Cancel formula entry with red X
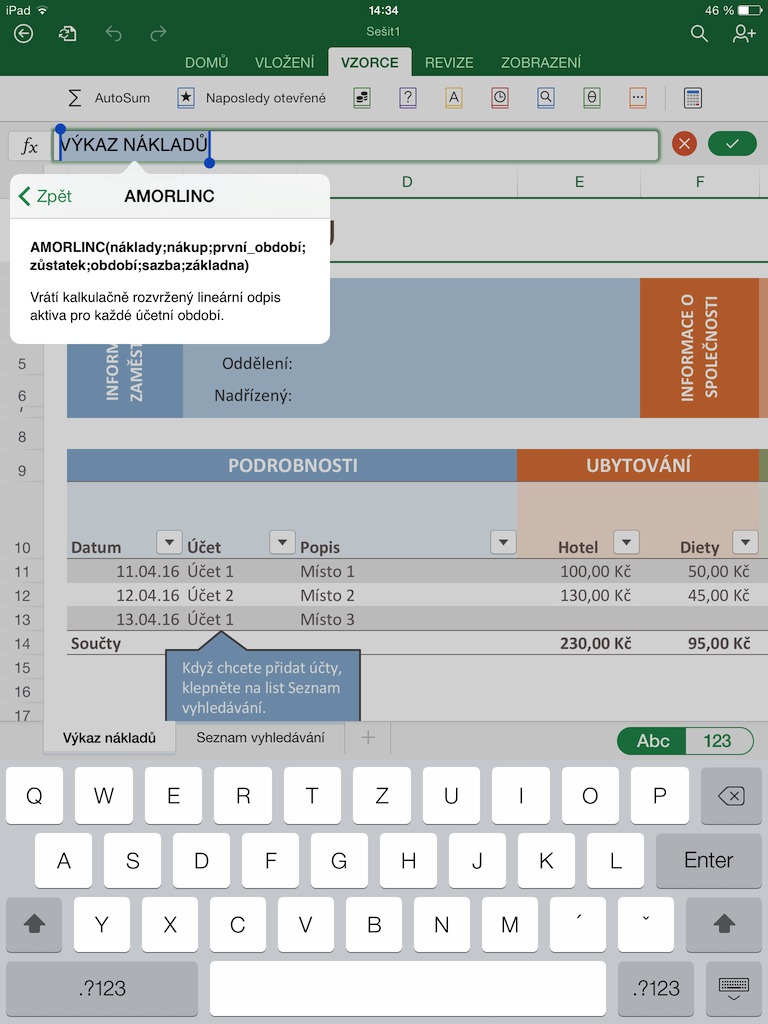 [684, 144]
